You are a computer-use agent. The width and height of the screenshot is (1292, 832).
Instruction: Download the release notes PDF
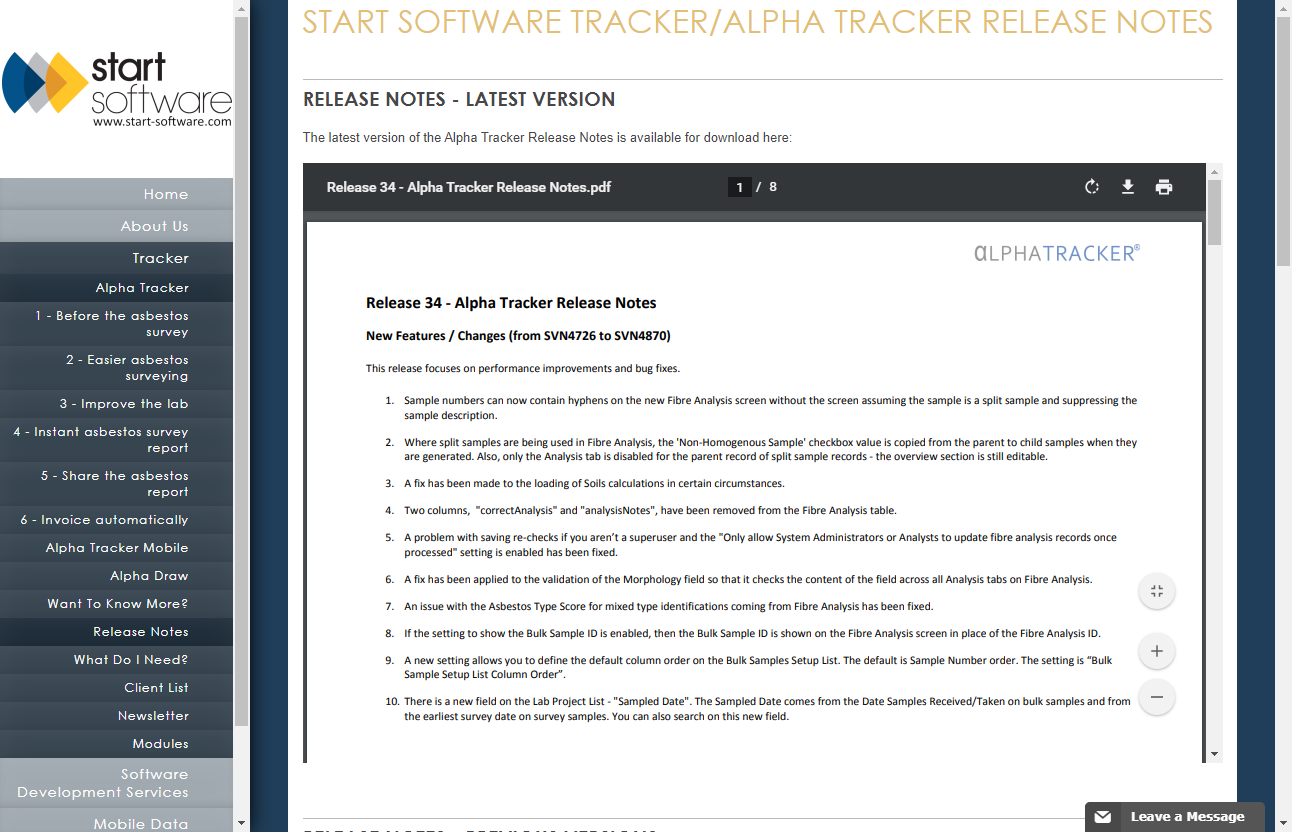tap(1128, 187)
